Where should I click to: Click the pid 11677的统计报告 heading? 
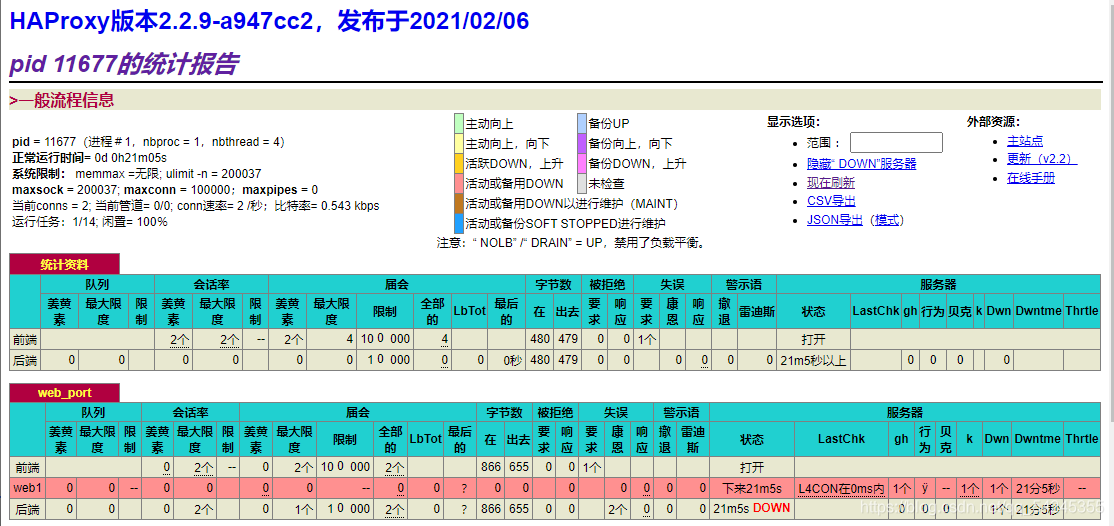(x=123, y=65)
